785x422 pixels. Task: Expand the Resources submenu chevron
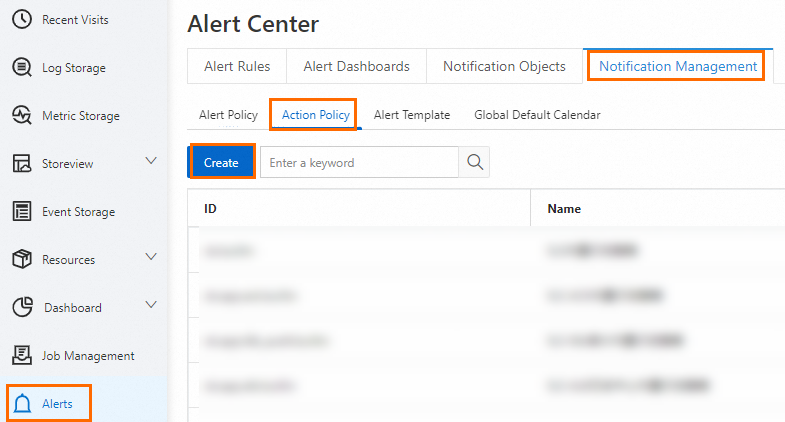[x=151, y=257]
